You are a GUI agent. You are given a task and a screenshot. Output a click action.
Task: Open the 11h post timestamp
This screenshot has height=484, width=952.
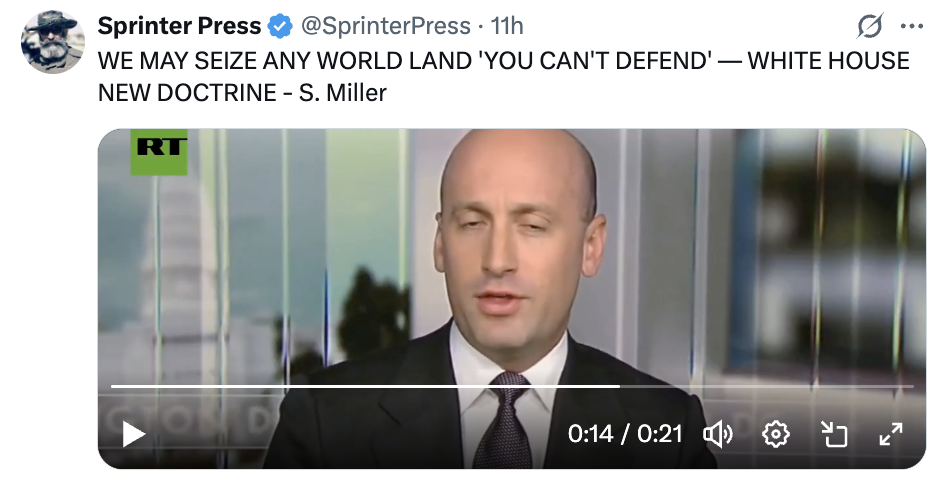pos(506,26)
